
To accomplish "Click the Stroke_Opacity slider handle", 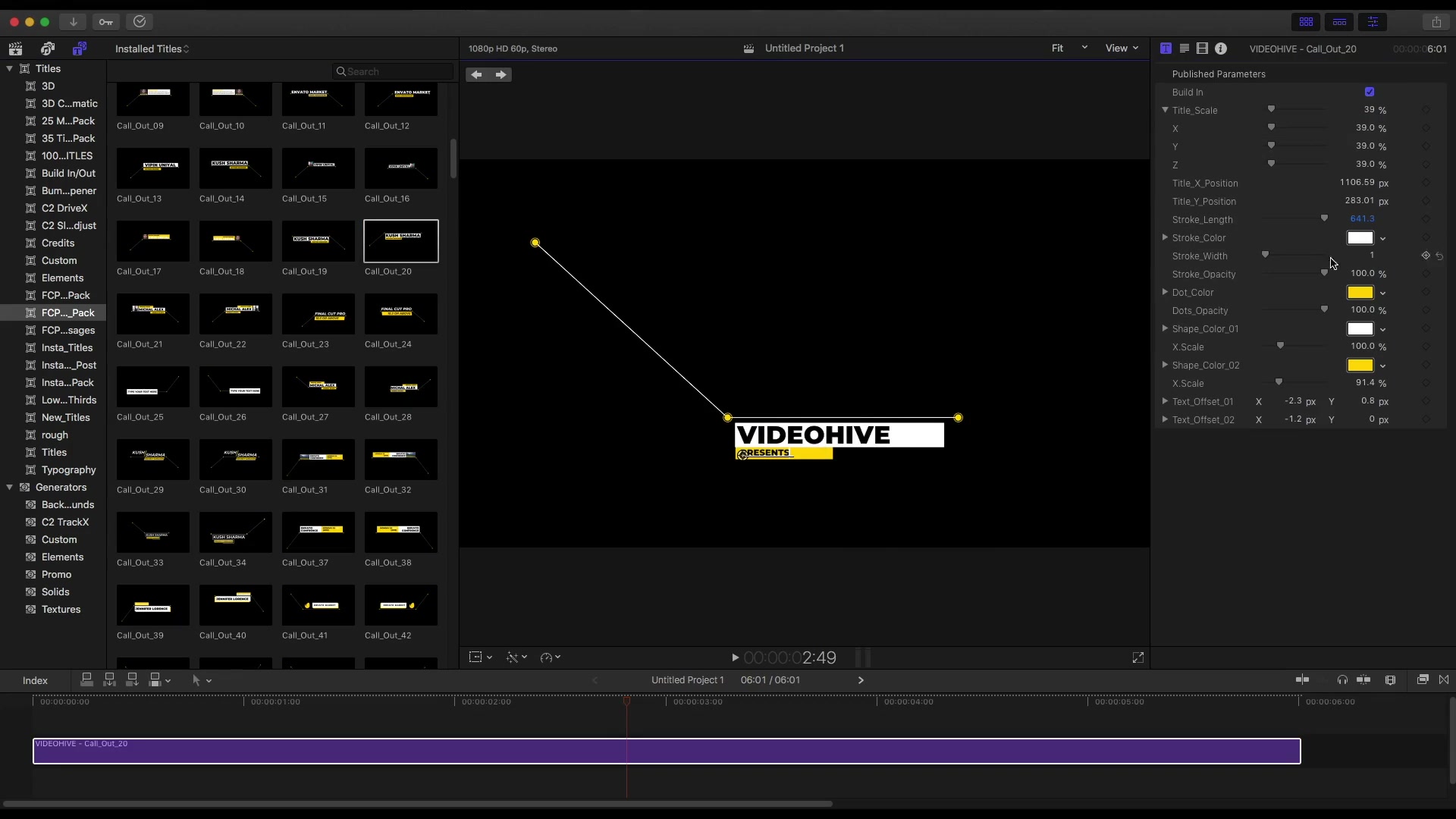I will pos(1324,273).
